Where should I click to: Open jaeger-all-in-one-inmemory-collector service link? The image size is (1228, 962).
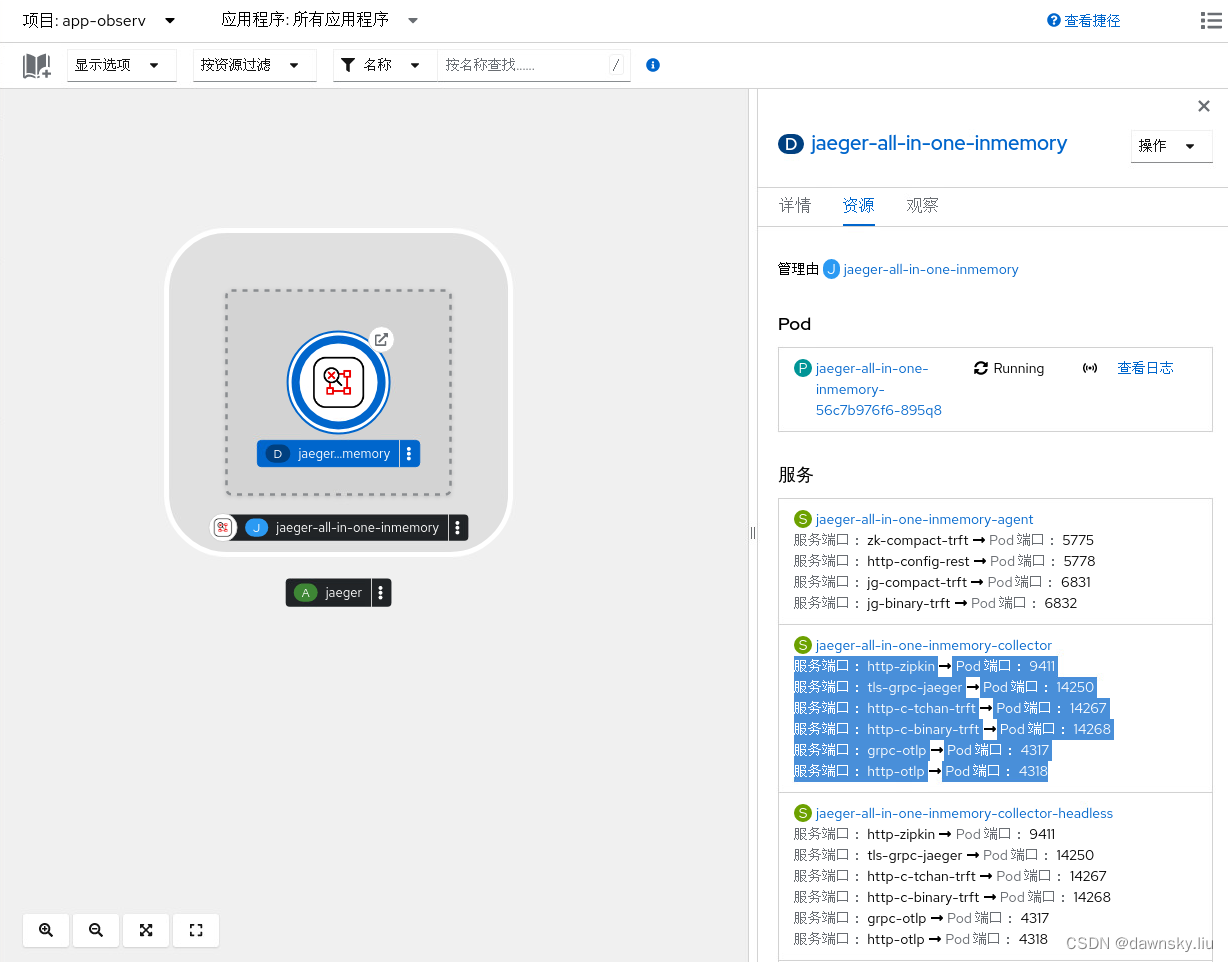coord(934,645)
